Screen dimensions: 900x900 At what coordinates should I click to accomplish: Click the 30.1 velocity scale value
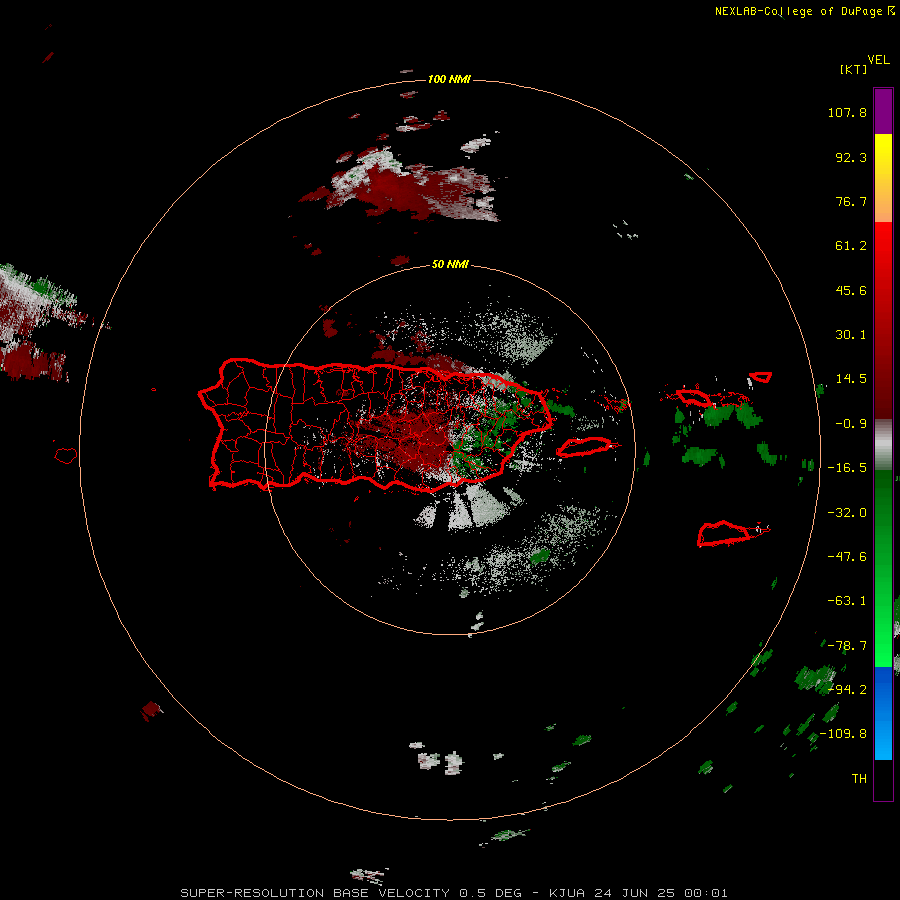coord(851,335)
